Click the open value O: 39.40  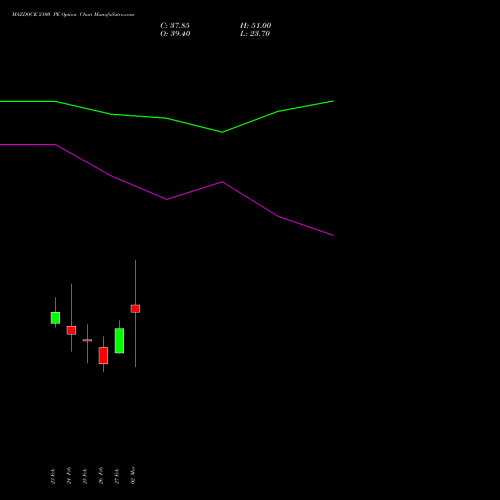tap(175, 34)
